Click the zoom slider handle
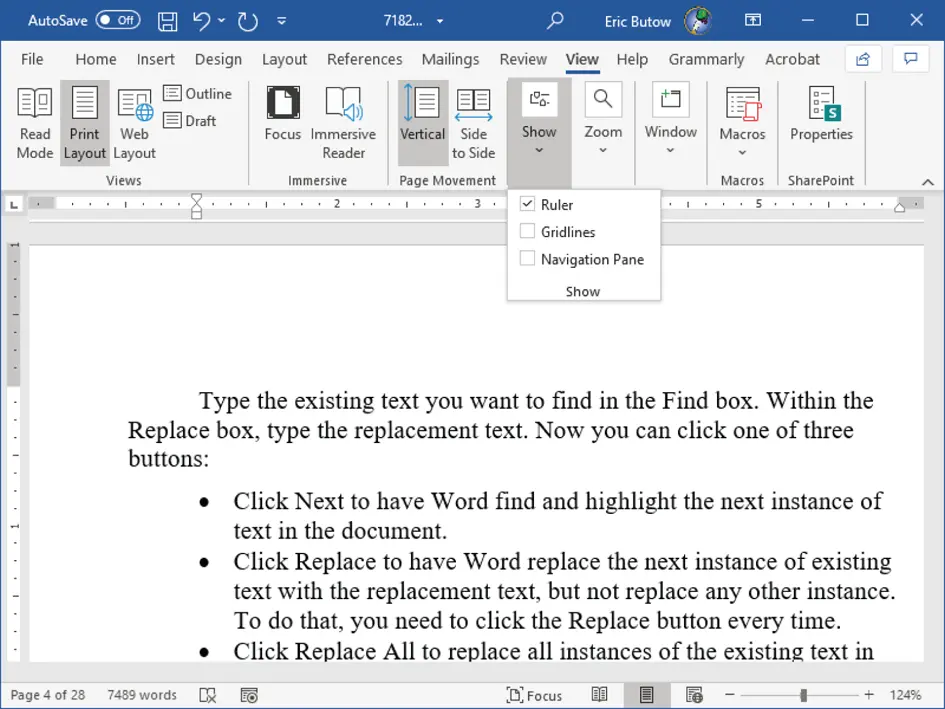Screen dimensions: 945x709 [x=803, y=695]
